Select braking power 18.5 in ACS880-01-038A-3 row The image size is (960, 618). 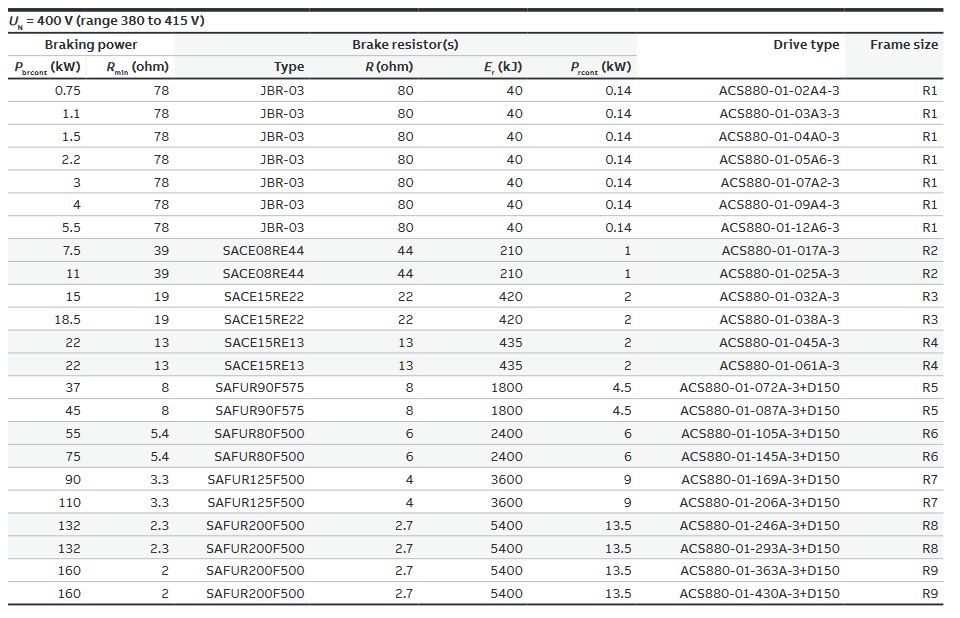coord(67,320)
